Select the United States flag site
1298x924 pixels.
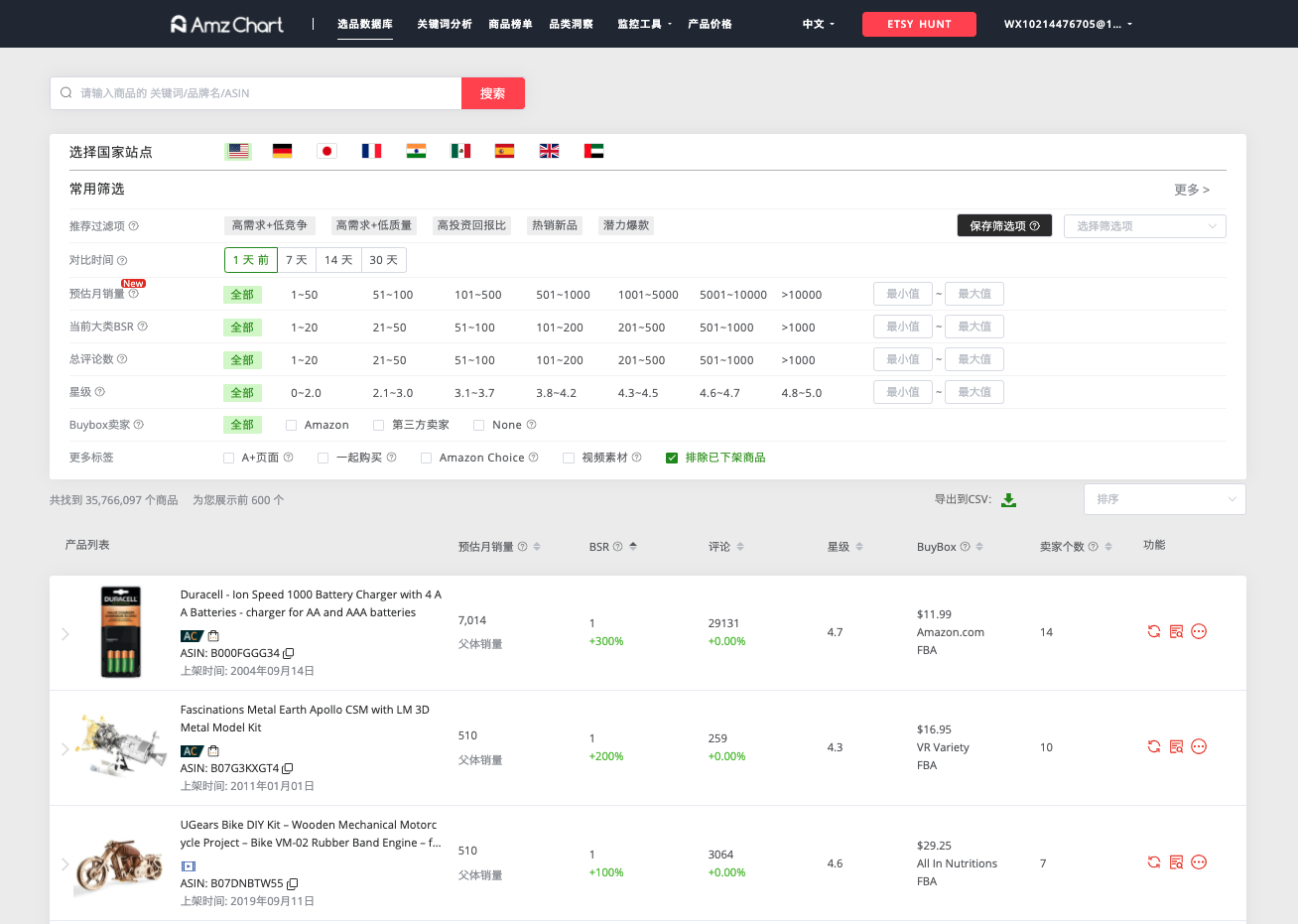point(238,151)
